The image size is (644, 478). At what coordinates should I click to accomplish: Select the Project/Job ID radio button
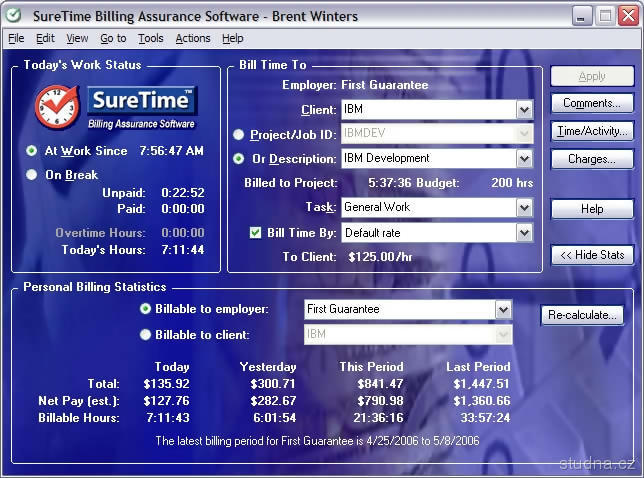238,134
